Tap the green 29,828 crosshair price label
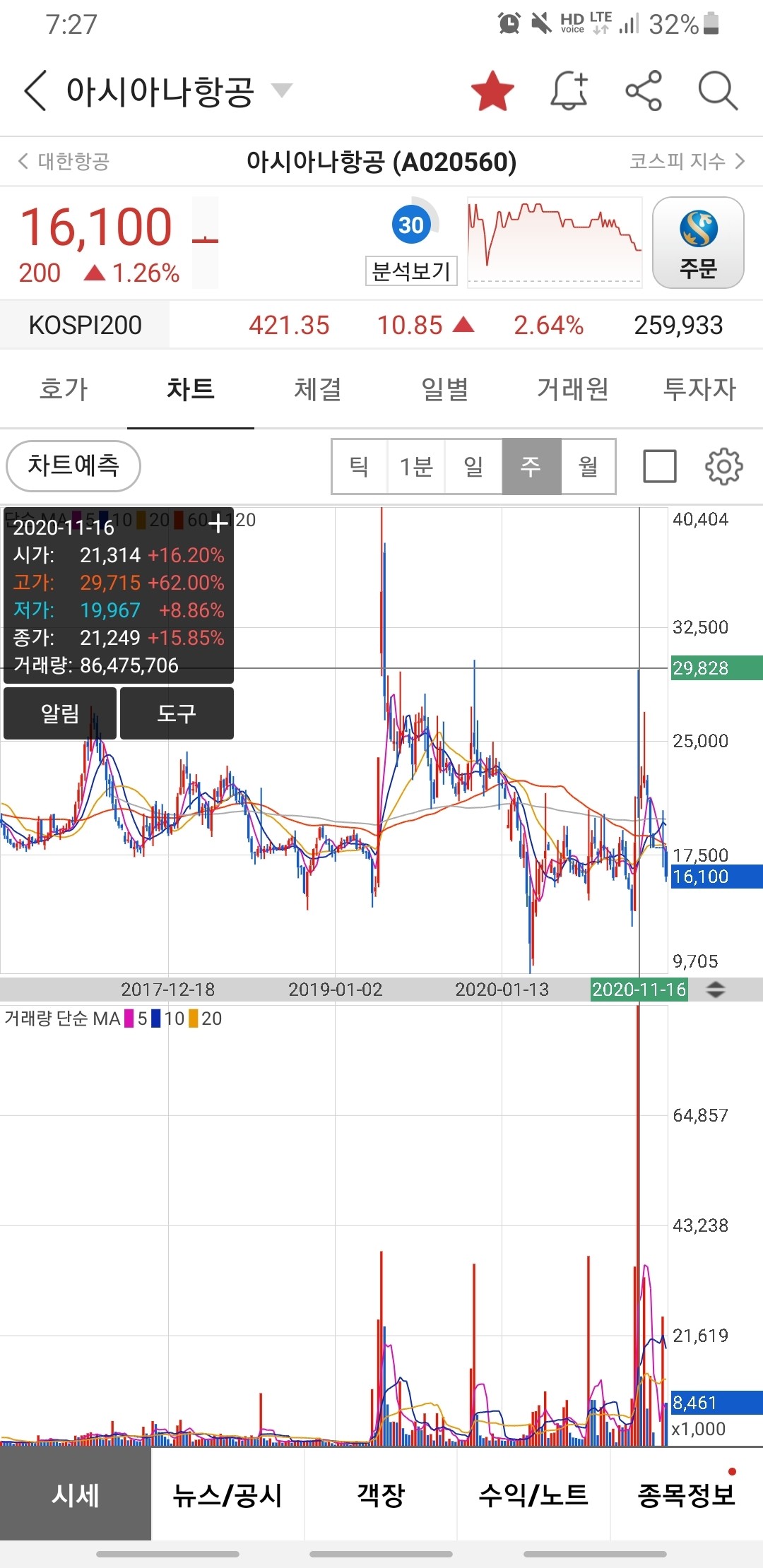Screen dimensions: 763x1568 (x=716, y=667)
